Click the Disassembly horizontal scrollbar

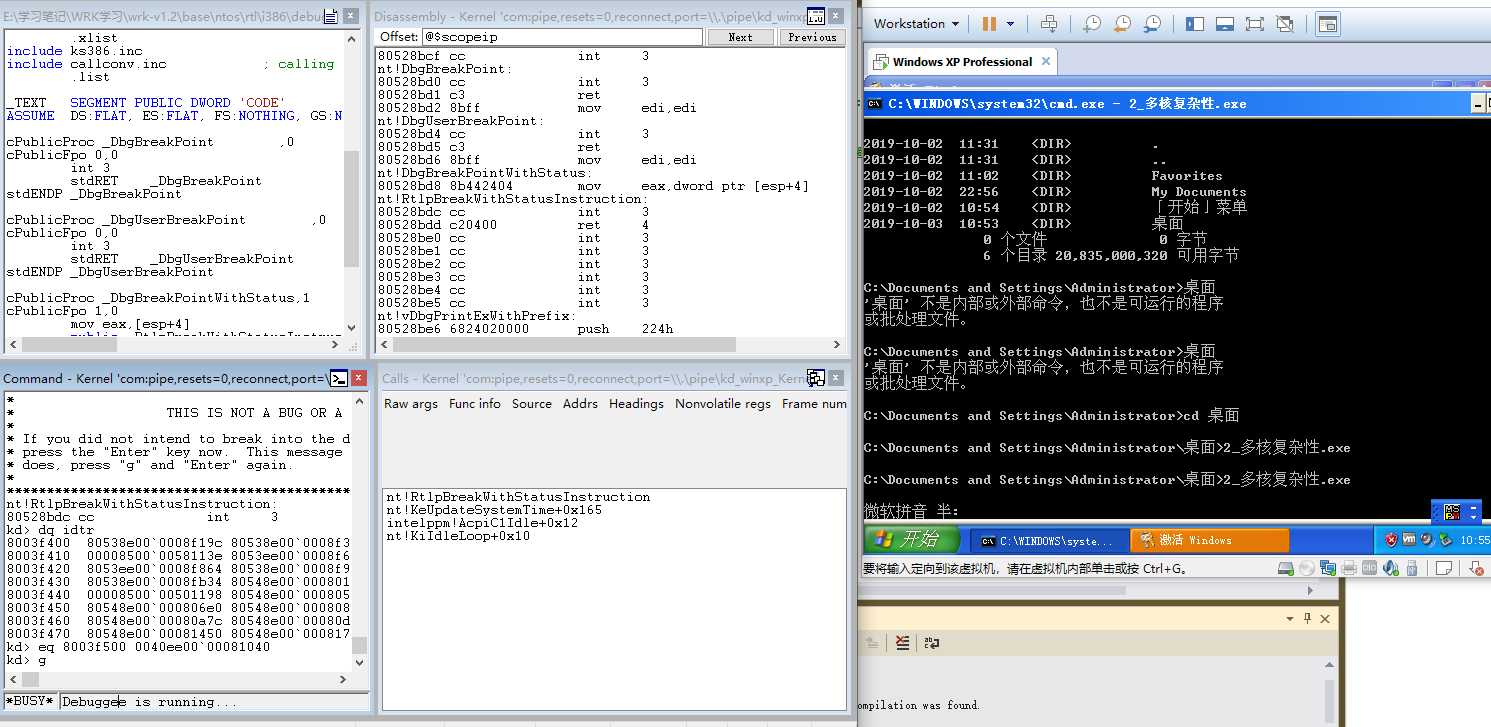611,344
